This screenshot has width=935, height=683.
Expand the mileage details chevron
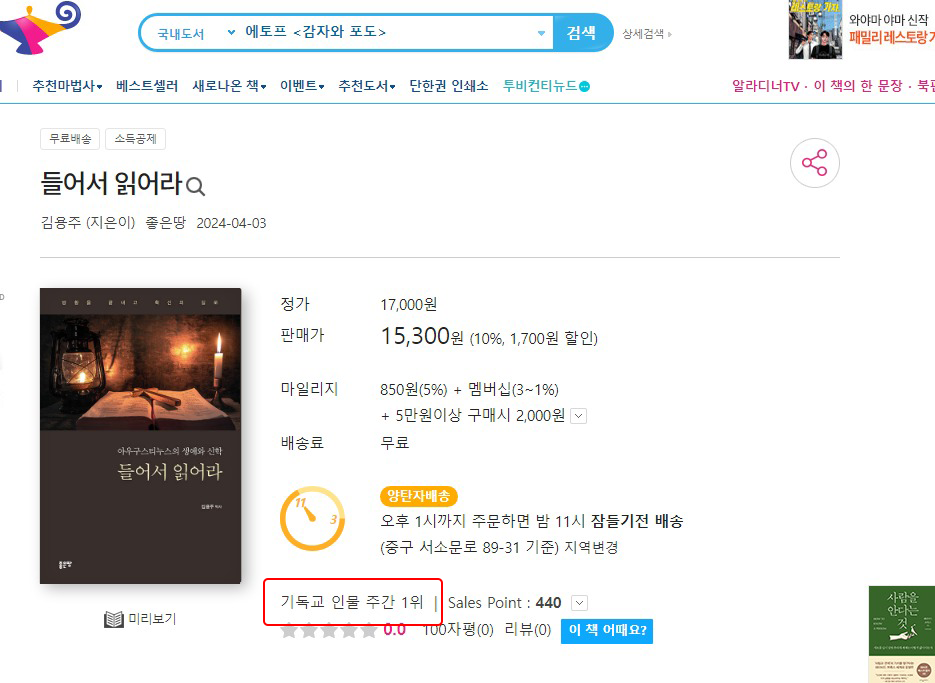click(578, 416)
